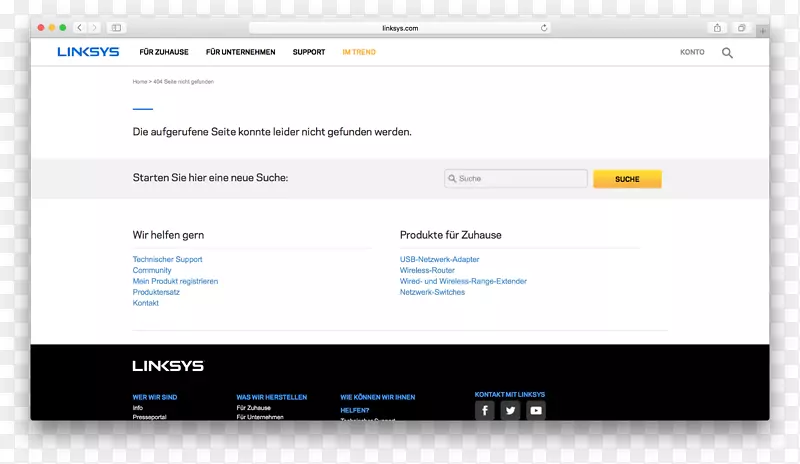Viewport: 800px width, 464px height.
Task: Reload page using the refresh icon
Action: (x=544, y=28)
